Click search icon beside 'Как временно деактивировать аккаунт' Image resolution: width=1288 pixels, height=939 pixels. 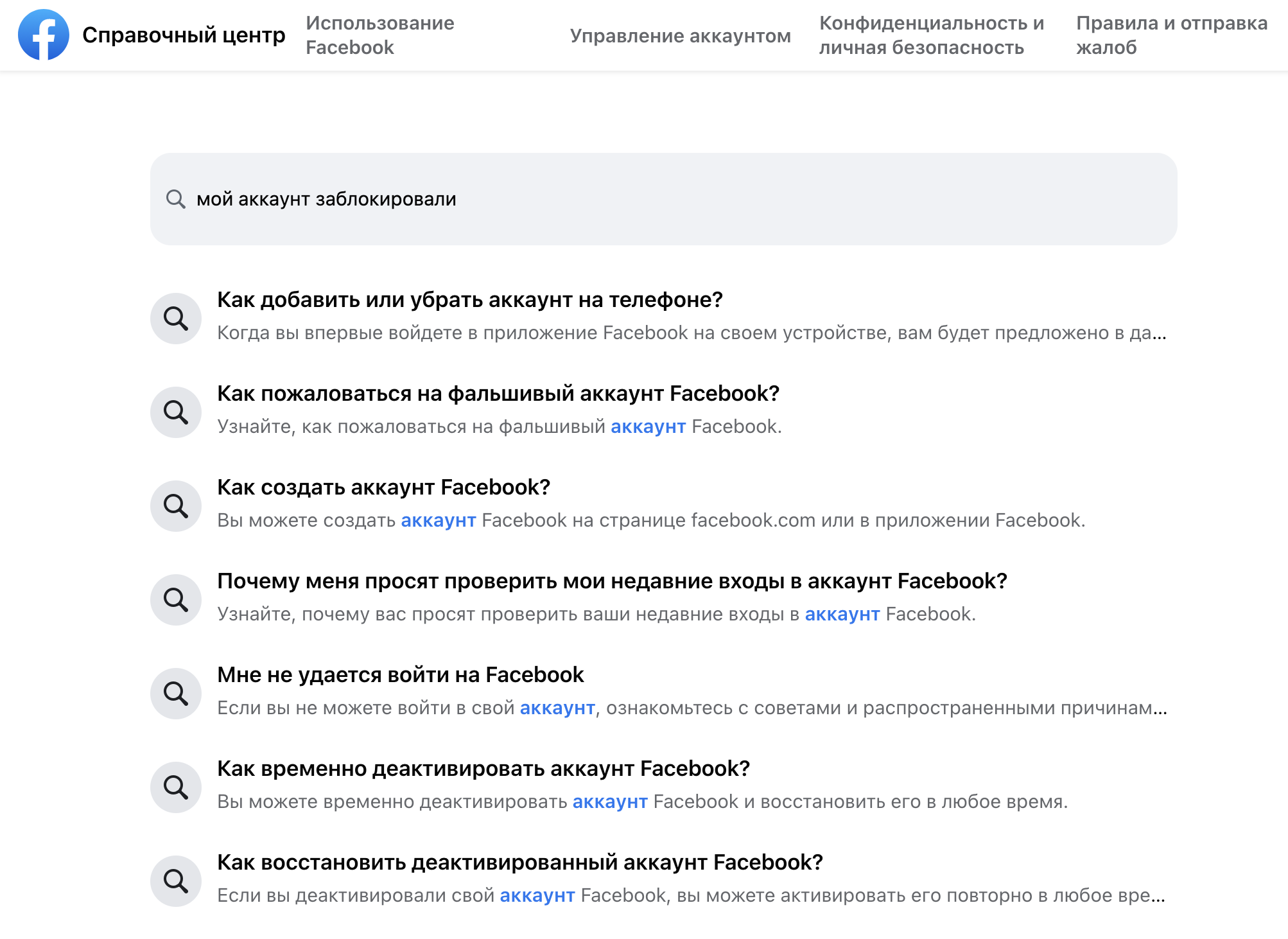[x=176, y=787]
